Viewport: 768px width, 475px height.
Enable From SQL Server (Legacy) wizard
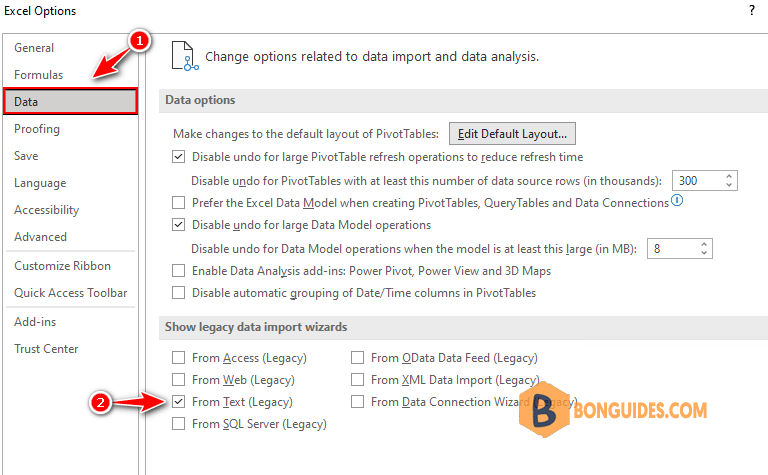(178, 424)
